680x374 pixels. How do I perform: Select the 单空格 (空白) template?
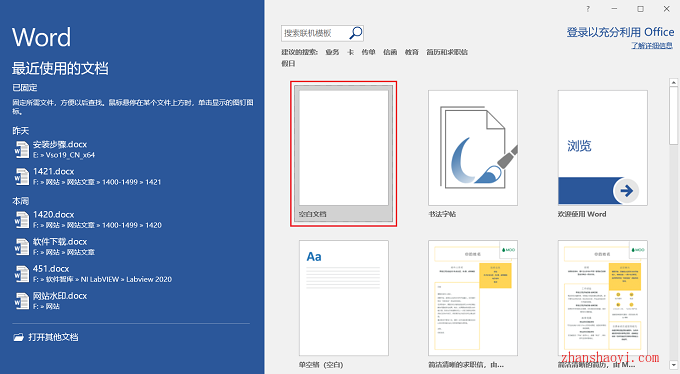click(x=343, y=304)
